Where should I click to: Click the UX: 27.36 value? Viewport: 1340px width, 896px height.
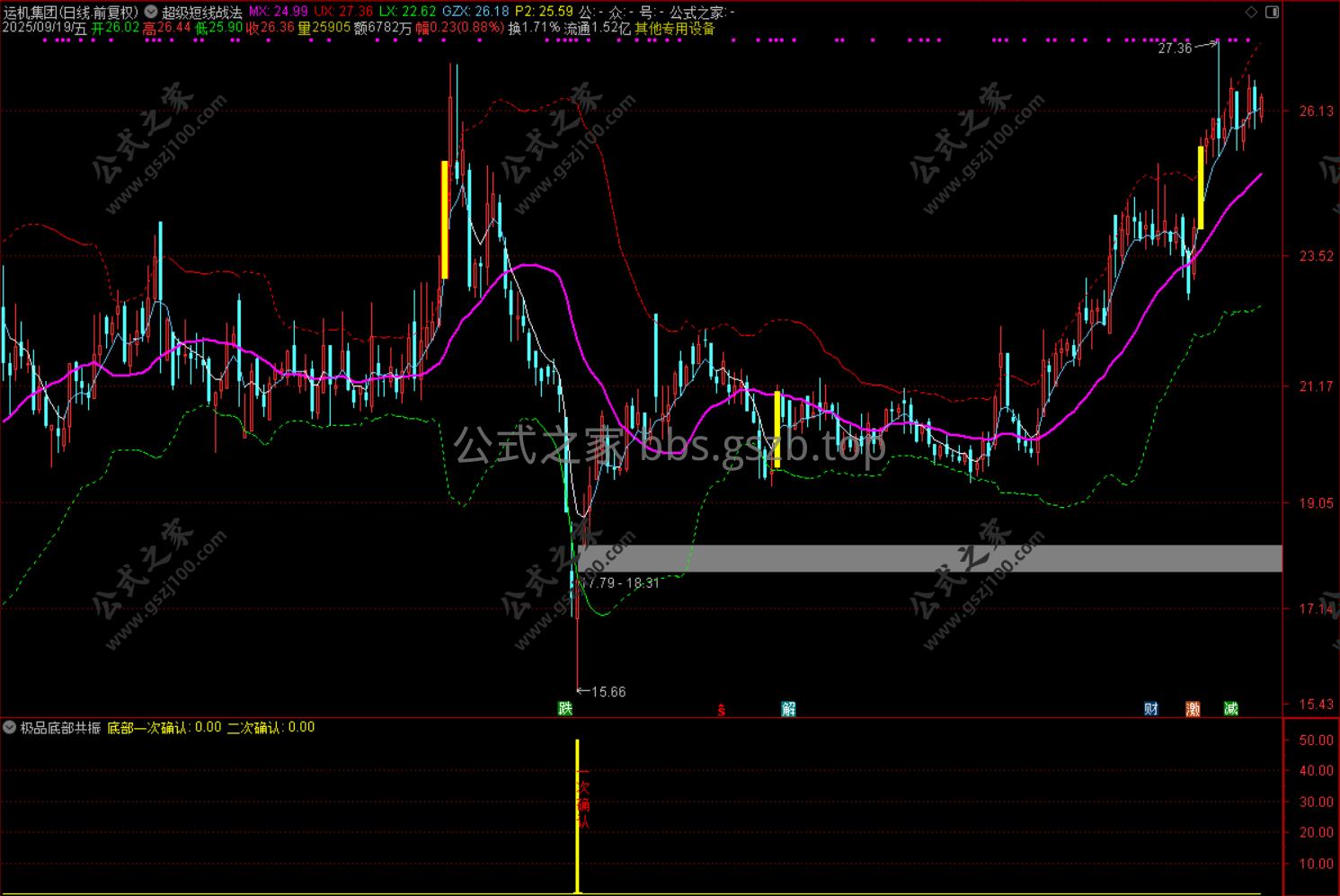coord(343,13)
